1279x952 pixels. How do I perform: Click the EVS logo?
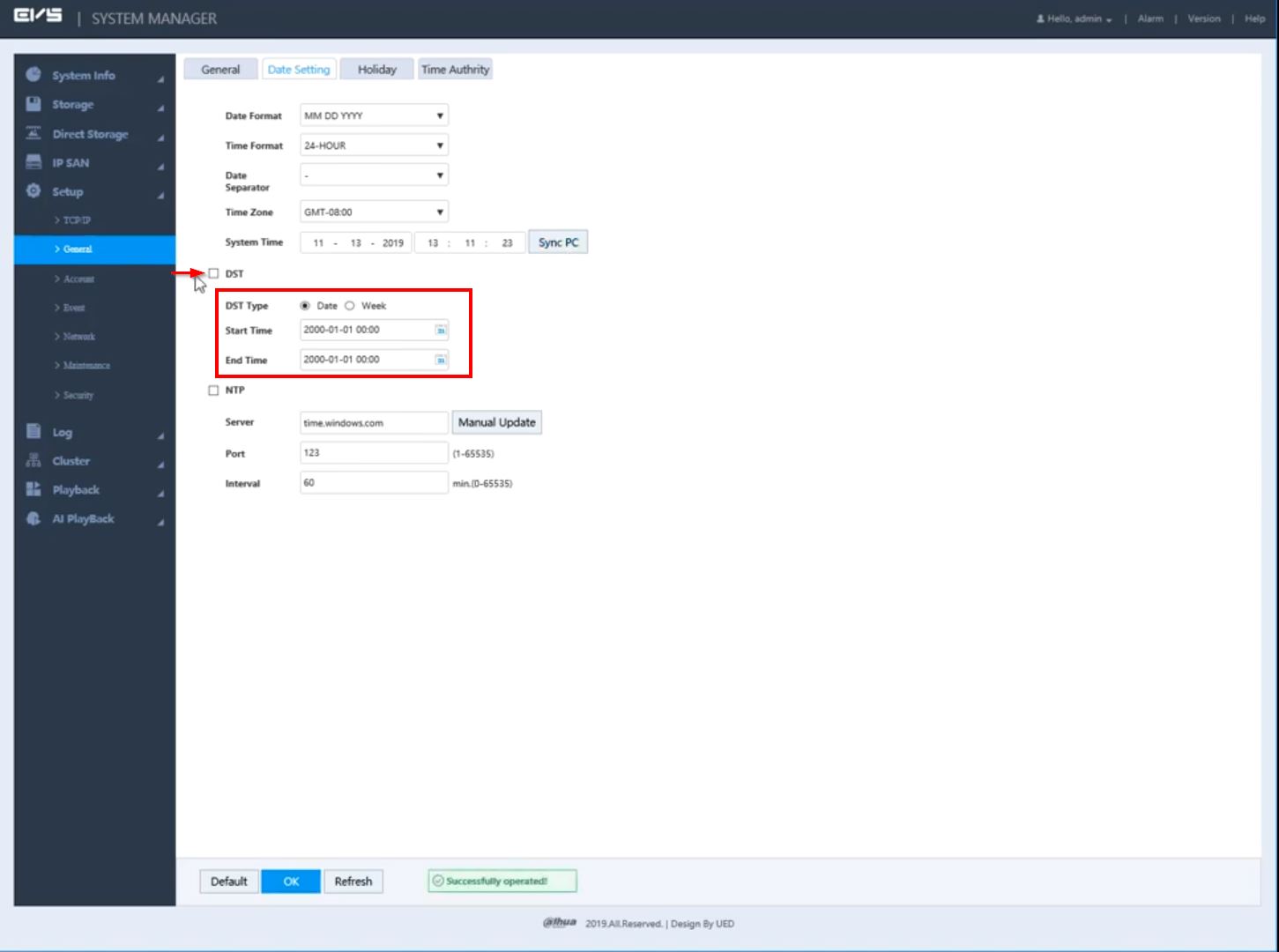(x=38, y=17)
